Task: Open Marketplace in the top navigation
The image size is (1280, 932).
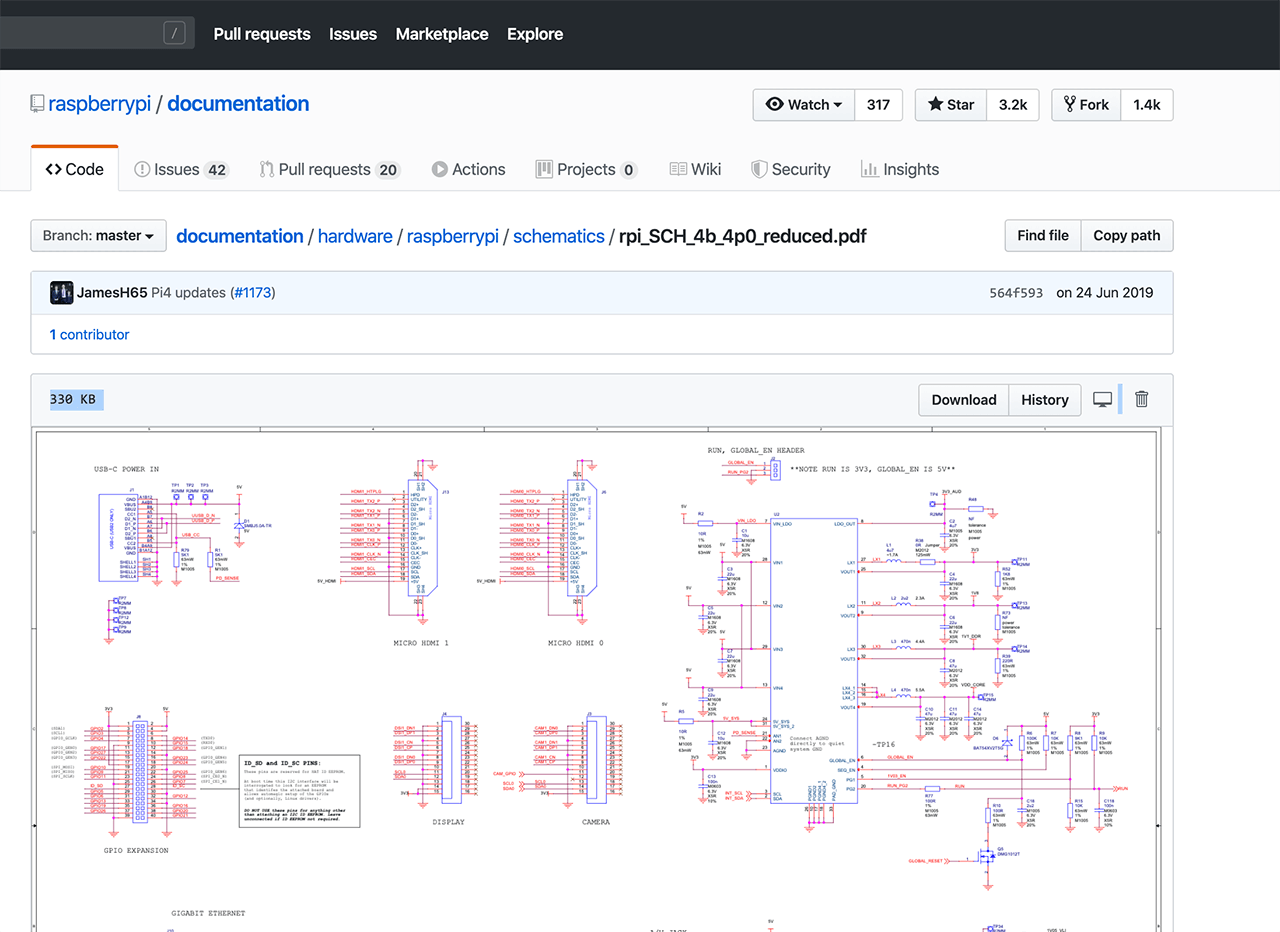Action: [x=442, y=34]
